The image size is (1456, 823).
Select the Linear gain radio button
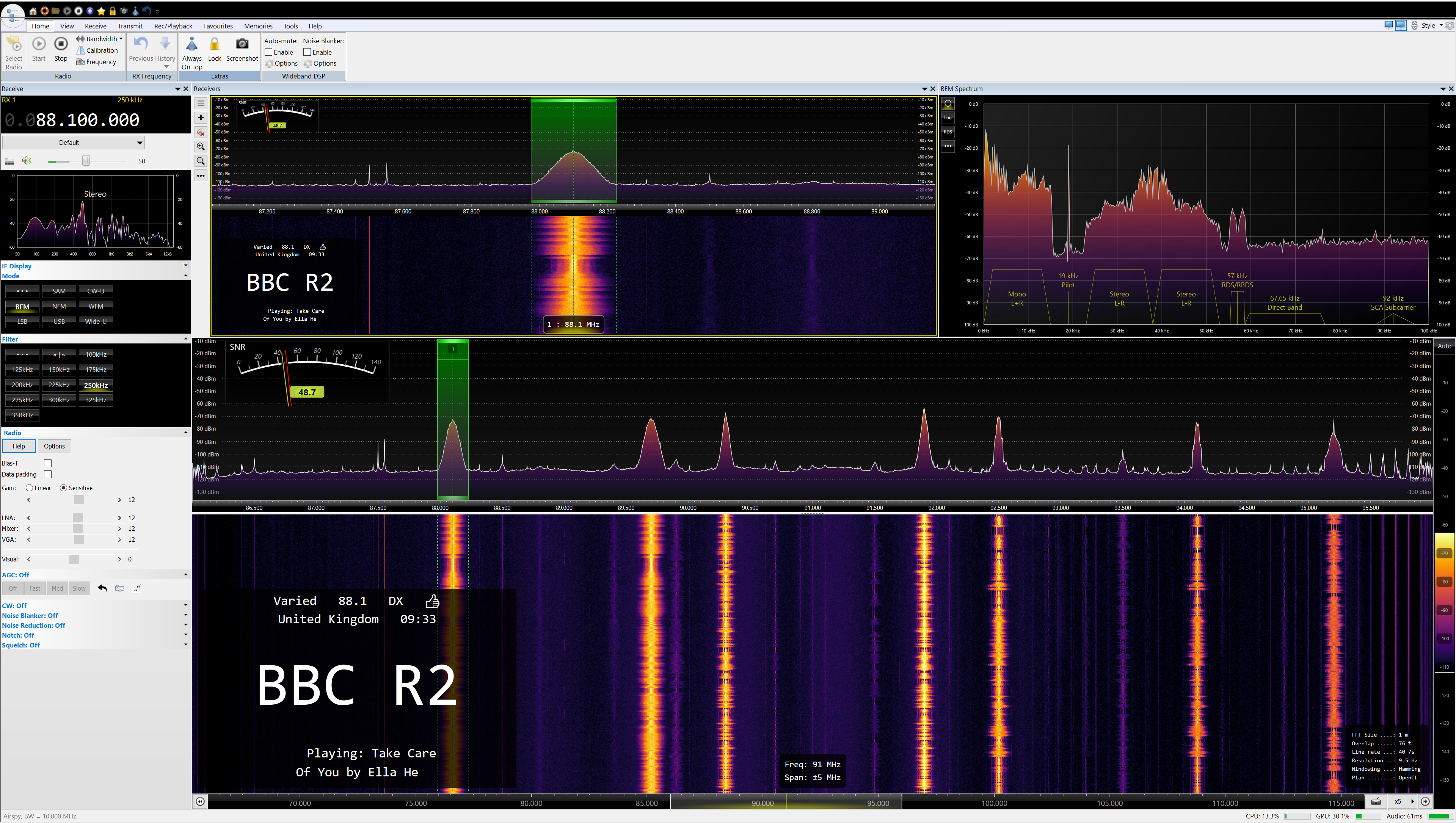[30, 488]
